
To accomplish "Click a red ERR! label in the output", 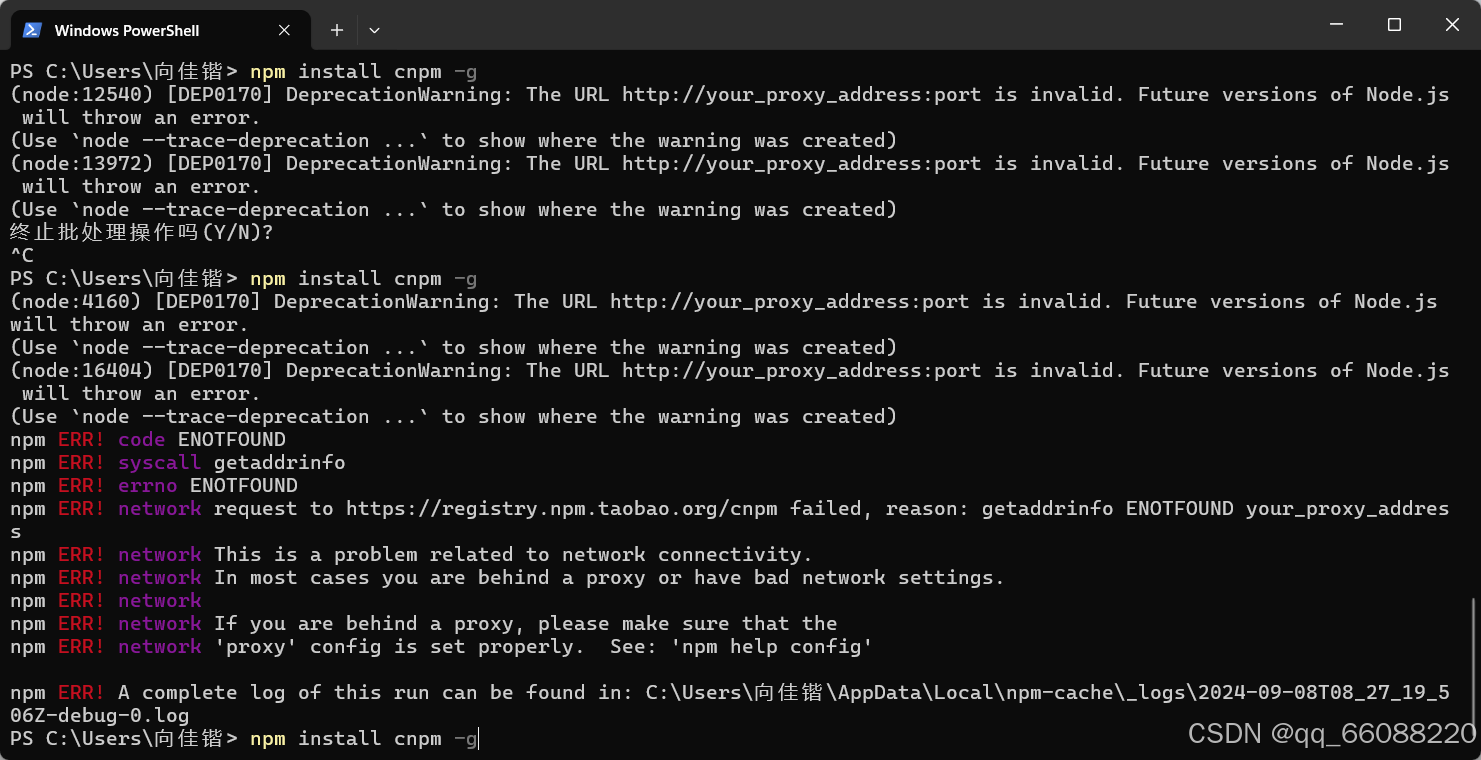I will pos(80,439).
